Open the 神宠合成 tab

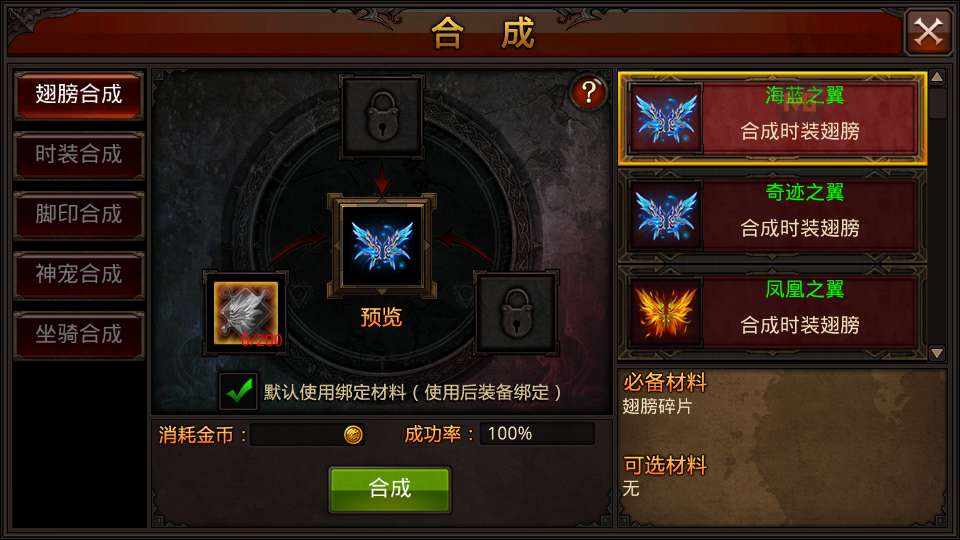(79, 275)
